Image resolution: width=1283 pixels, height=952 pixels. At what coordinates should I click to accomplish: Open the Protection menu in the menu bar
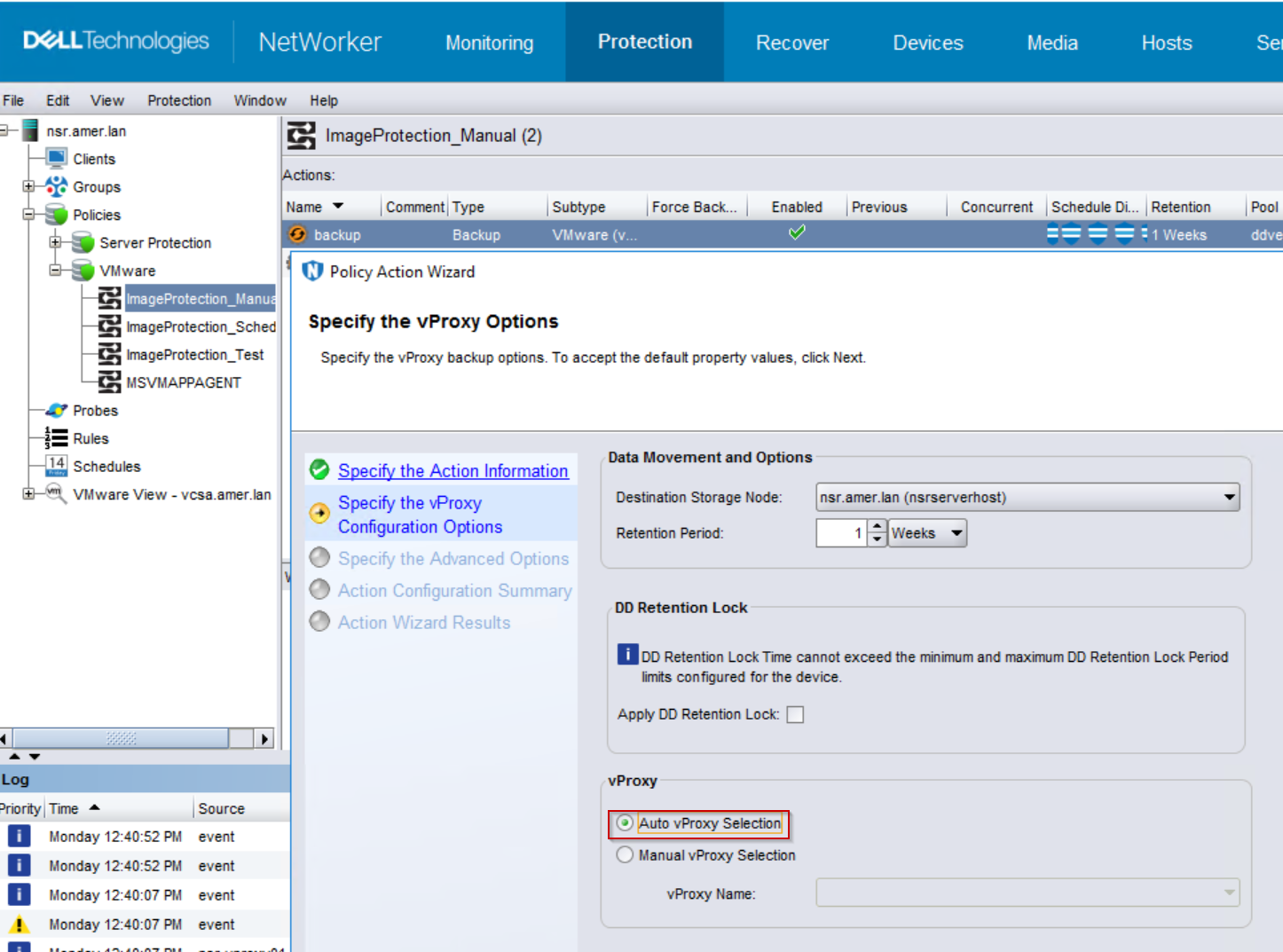coord(178,100)
